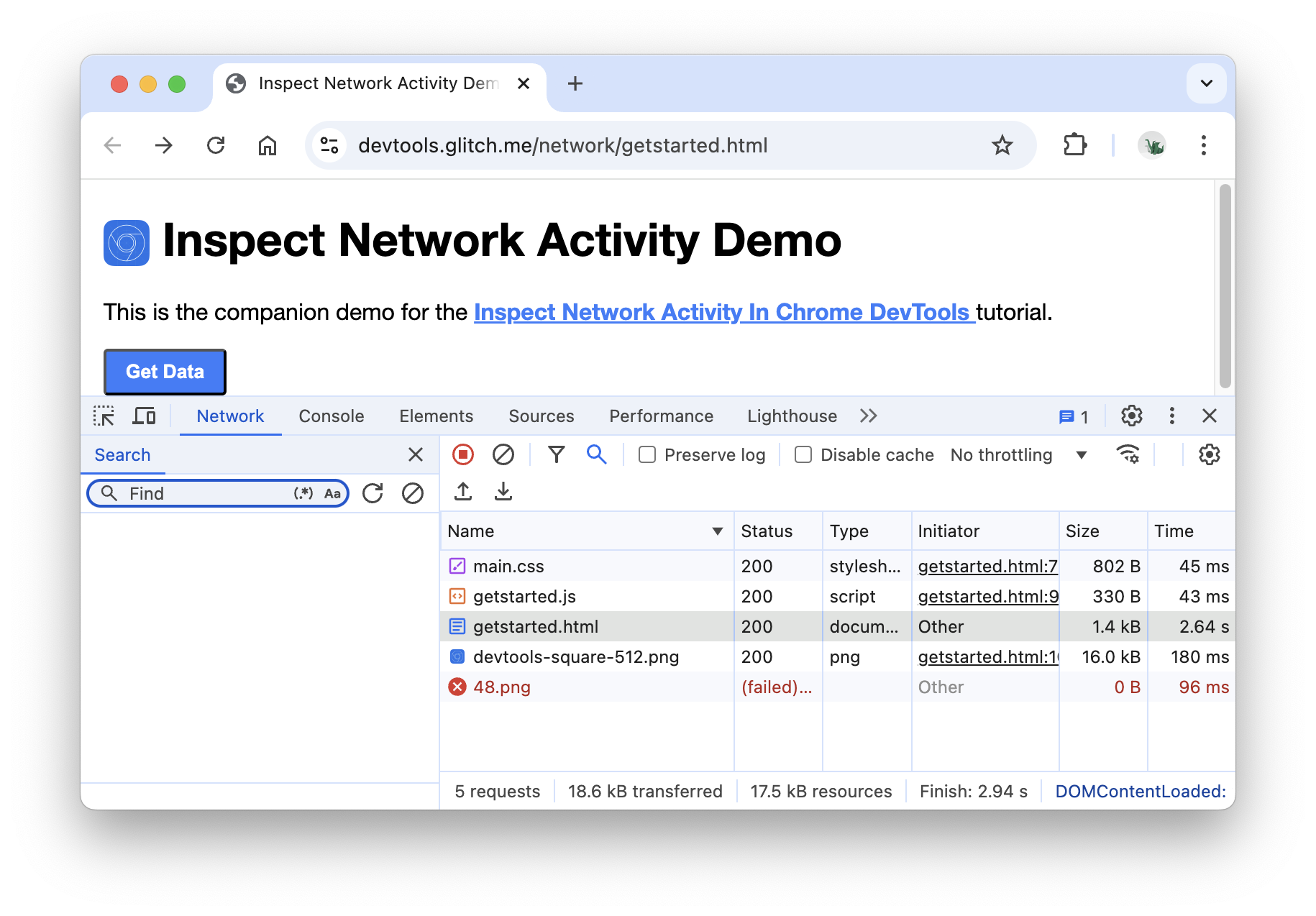The height and width of the screenshot is (916, 1316).
Task: Clear the network log
Action: (503, 454)
